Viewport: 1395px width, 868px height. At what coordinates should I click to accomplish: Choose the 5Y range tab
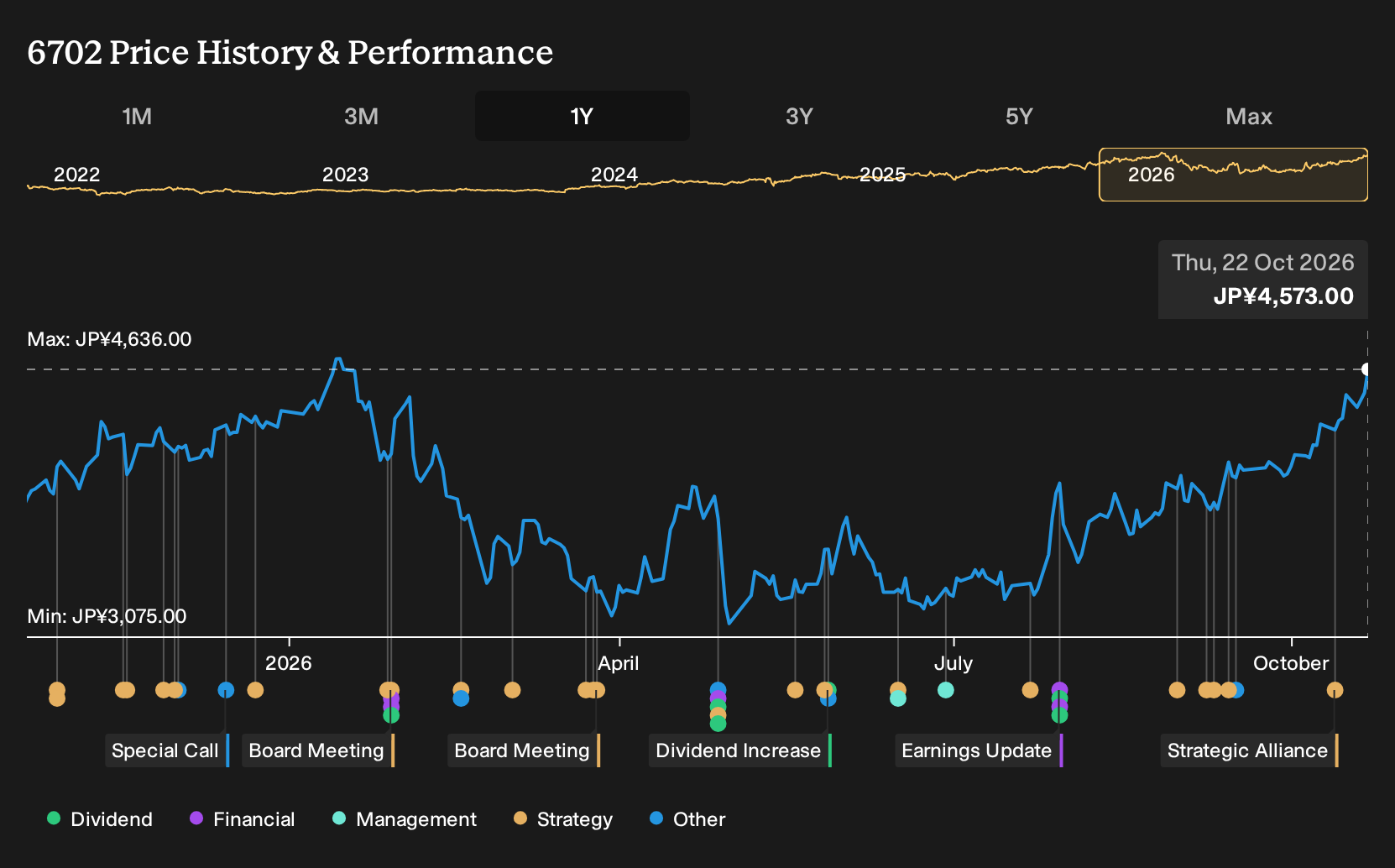[1019, 116]
